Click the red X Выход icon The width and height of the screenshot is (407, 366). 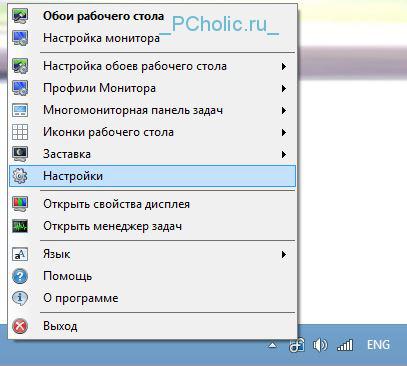click(x=20, y=326)
